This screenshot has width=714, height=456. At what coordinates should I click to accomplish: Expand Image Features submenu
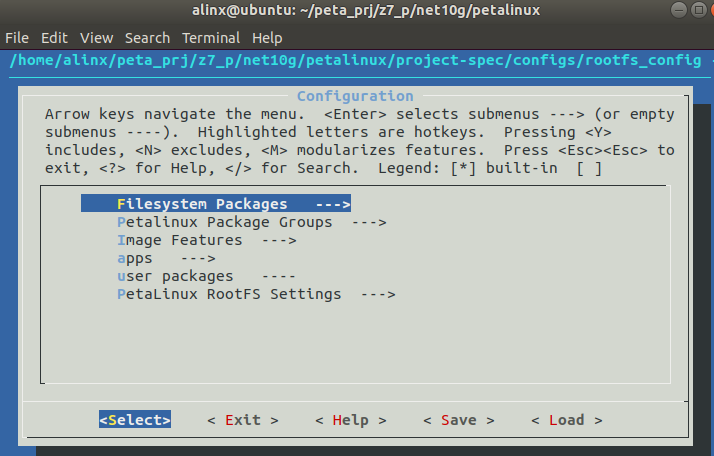click(207, 240)
